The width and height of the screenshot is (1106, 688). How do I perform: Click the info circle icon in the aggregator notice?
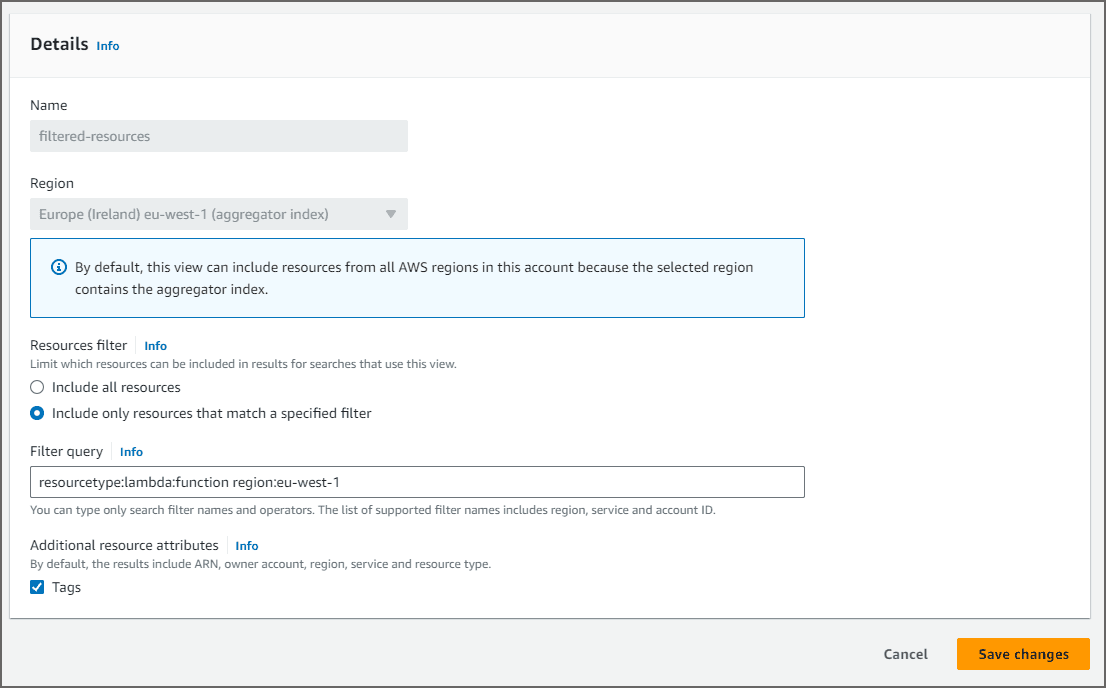click(x=59, y=267)
